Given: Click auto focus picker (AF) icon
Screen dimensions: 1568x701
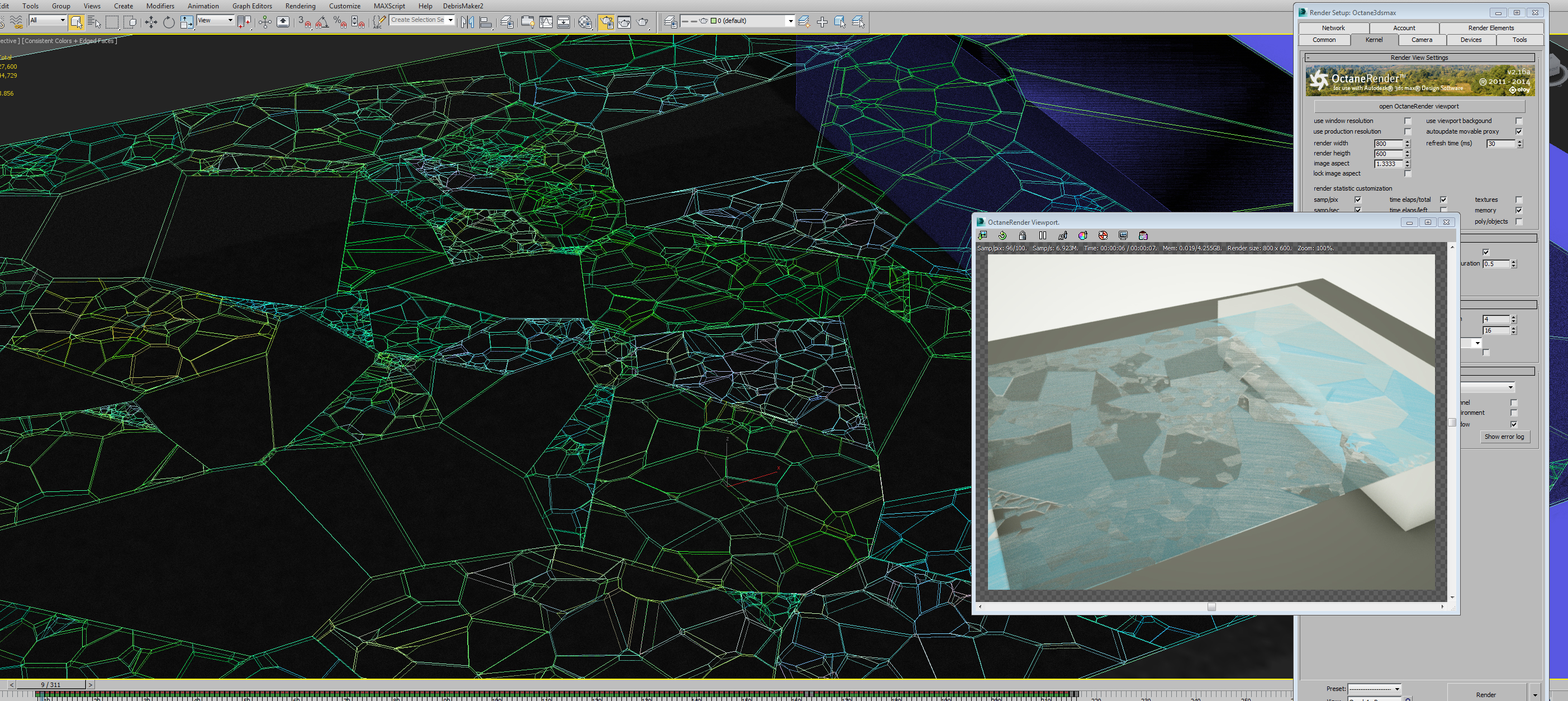Looking at the screenshot, I should tap(1063, 236).
